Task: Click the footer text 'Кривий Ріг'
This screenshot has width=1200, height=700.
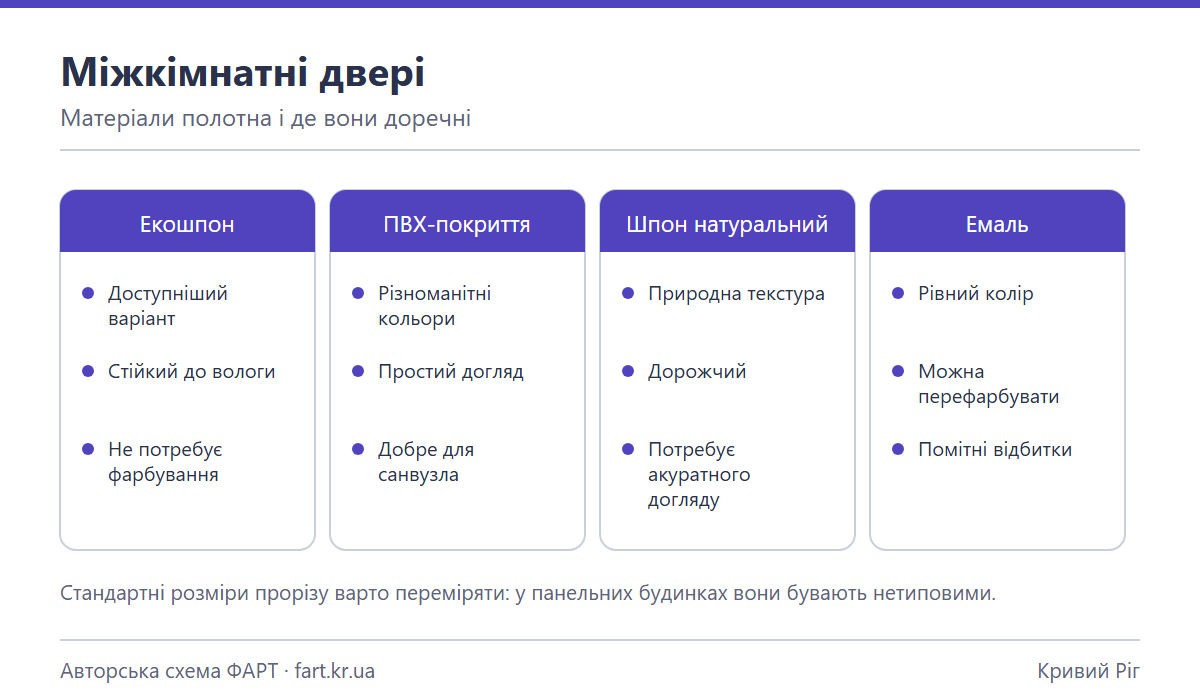Action: [1089, 670]
